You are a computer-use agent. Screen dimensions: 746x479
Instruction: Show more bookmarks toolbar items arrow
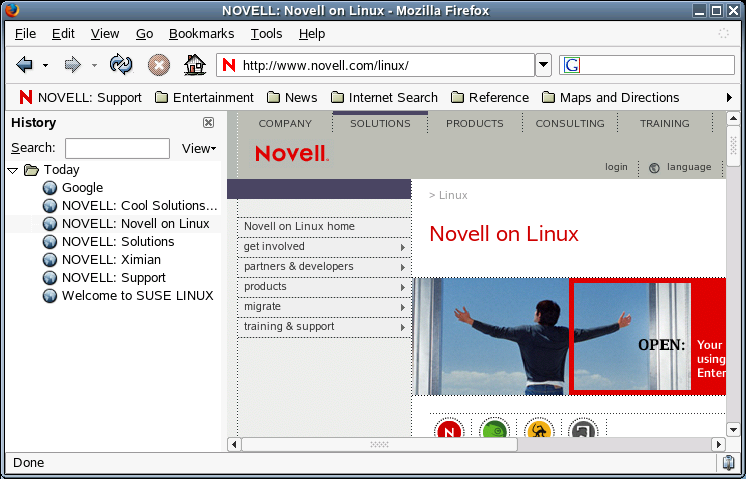729,98
